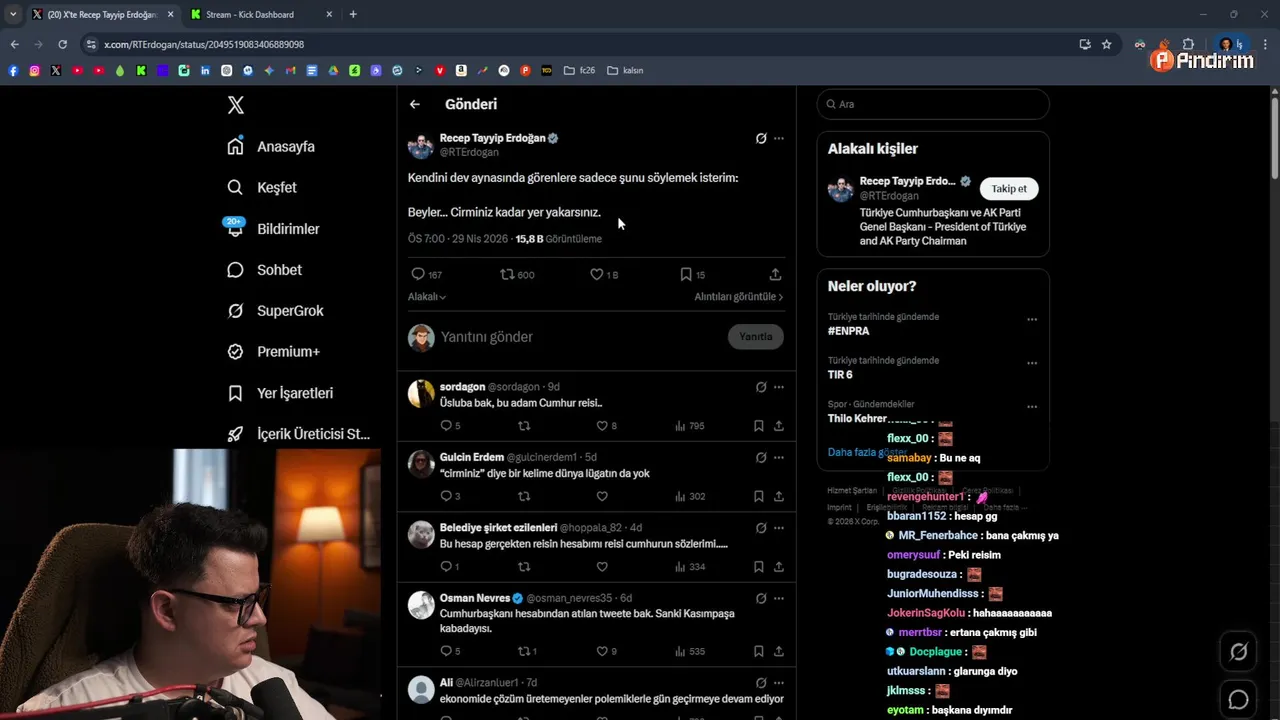Reload the page with Chrome's refresh button
Screen dimensions: 1280x720
pos(62,44)
